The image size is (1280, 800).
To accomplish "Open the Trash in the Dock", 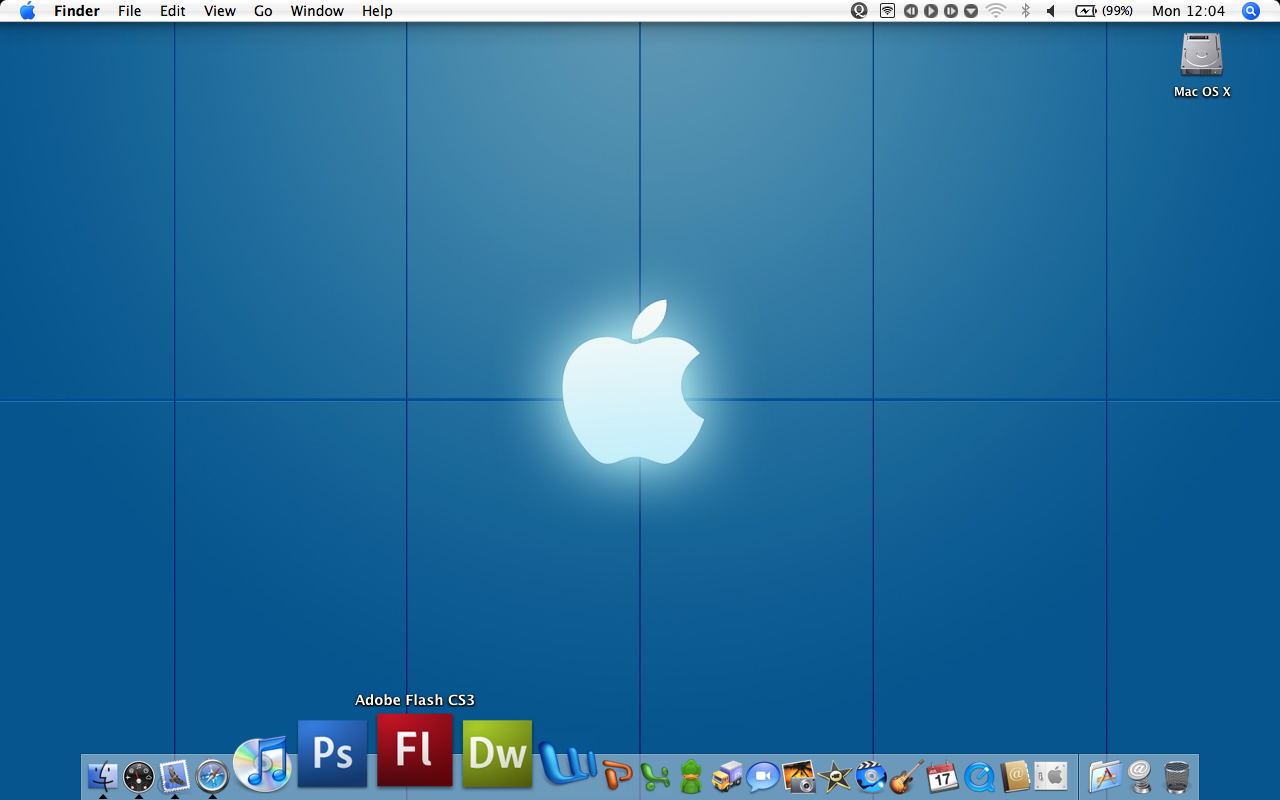I will [1177, 777].
